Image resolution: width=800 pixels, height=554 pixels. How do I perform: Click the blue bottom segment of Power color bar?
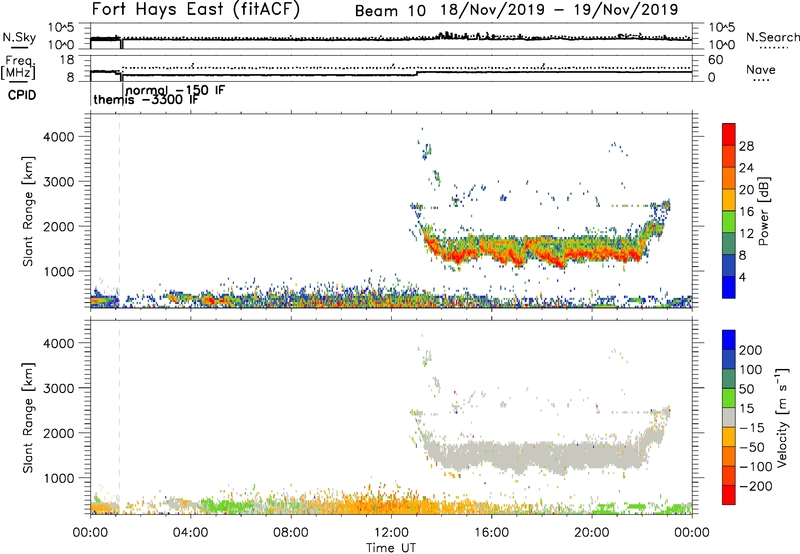[x=729, y=287]
